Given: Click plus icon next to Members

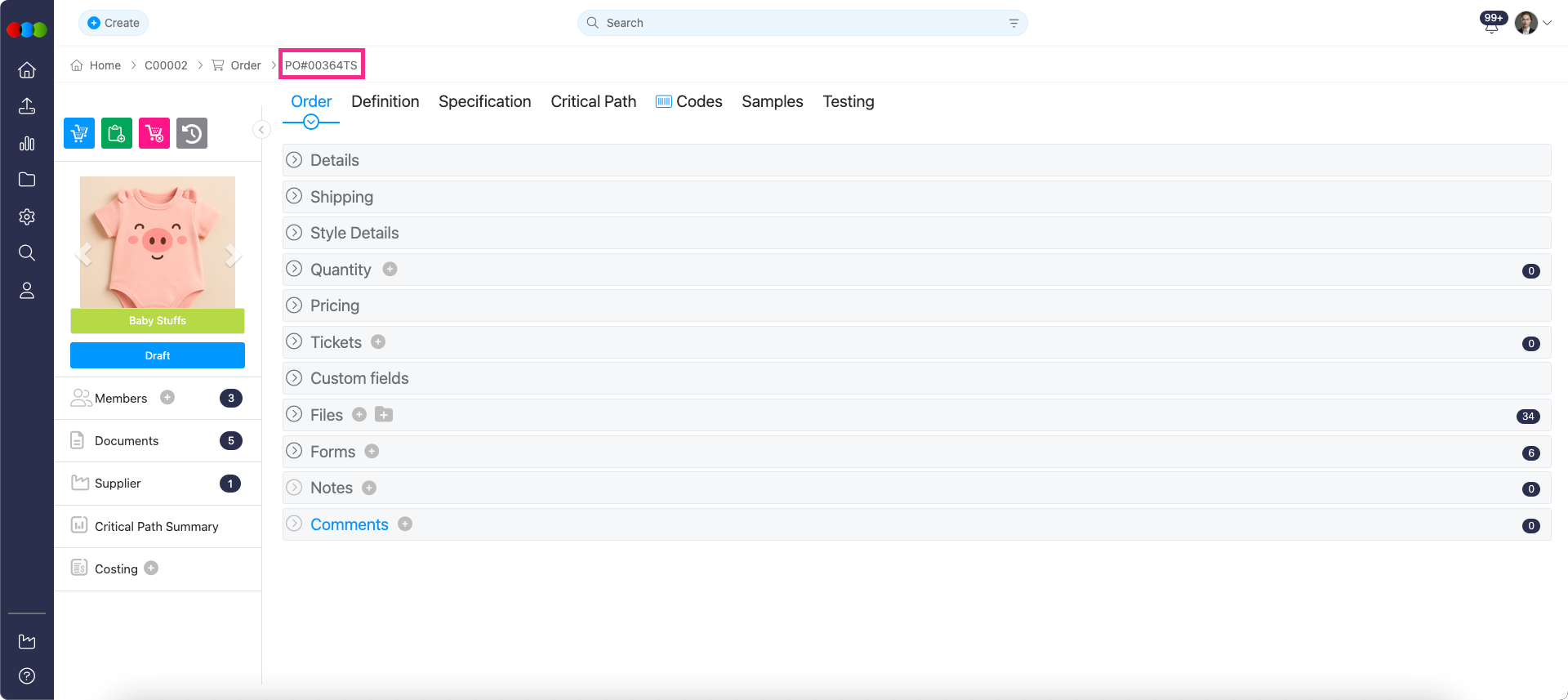Looking at the screenshot, I should point(167,398).
